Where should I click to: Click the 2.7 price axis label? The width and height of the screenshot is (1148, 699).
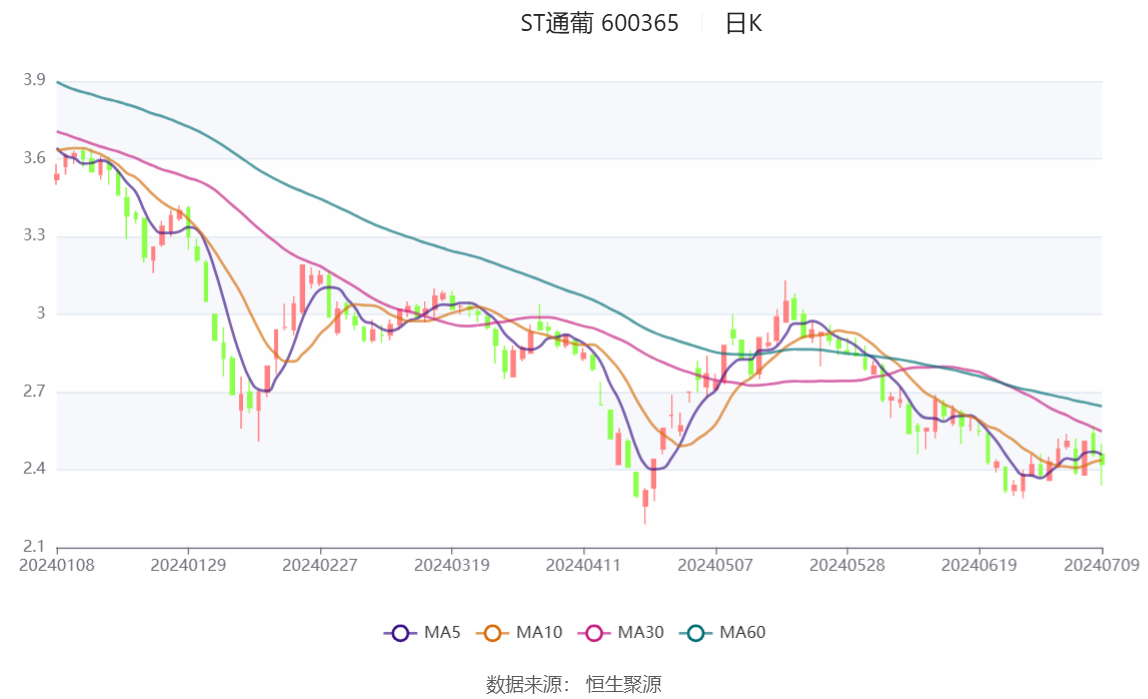pyautogui.click(x=34, y=391)
